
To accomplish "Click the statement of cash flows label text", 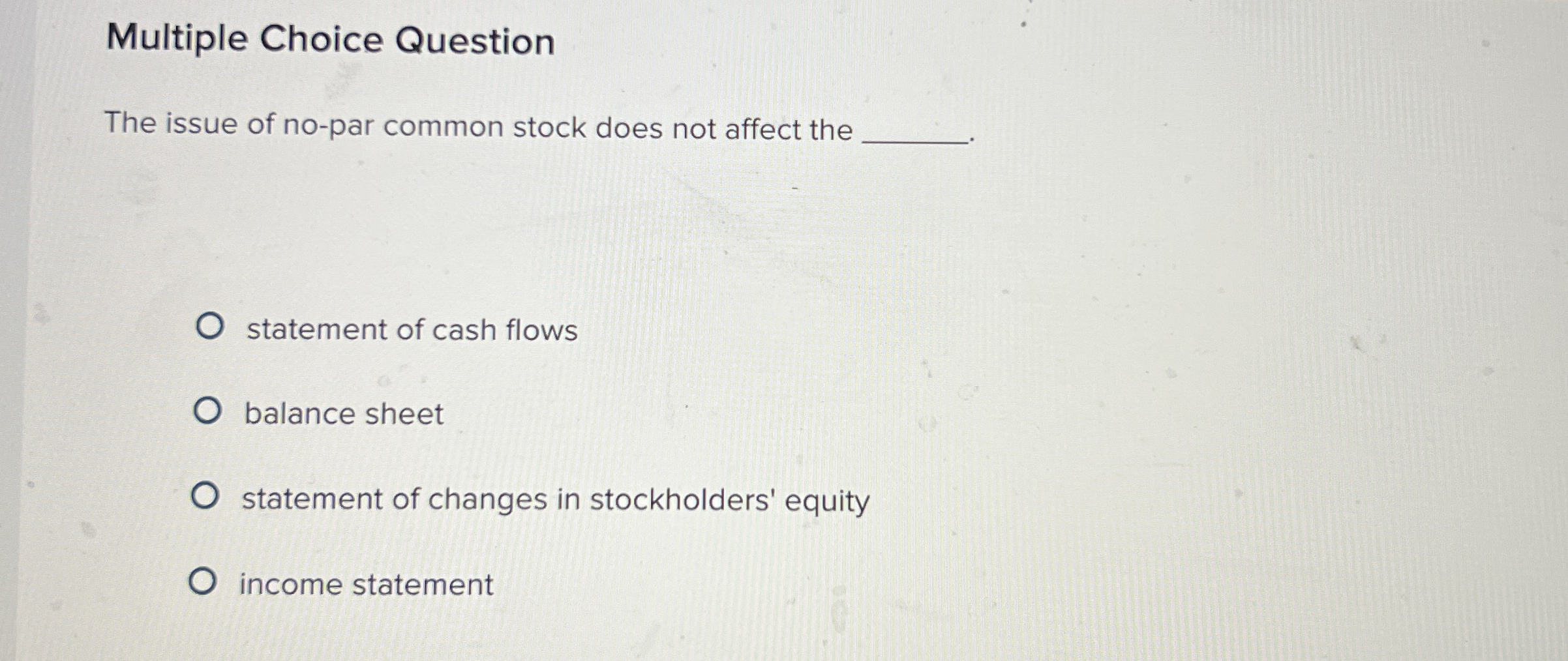I will pyautogui.click(x=410, y=331).
